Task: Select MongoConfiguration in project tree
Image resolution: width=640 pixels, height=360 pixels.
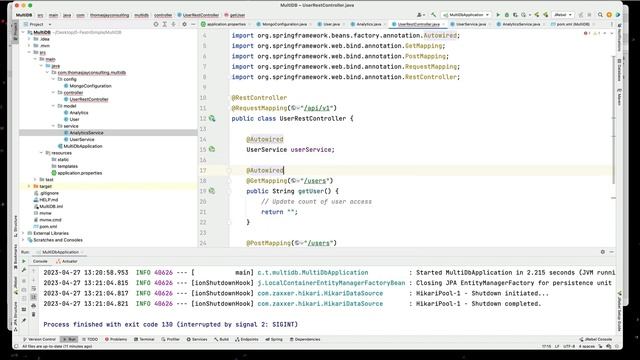Action: [90, 86]
